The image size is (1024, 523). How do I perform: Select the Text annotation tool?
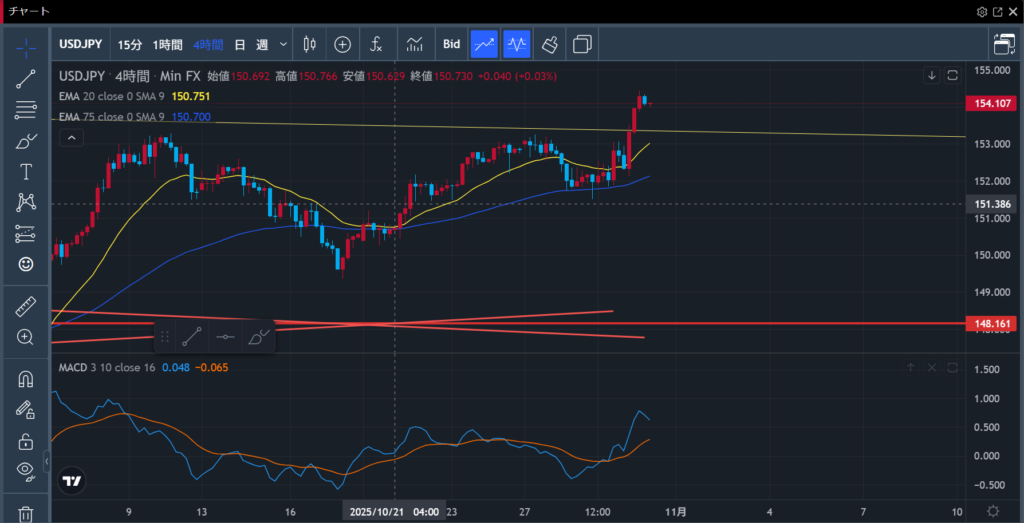pos(26,172)
